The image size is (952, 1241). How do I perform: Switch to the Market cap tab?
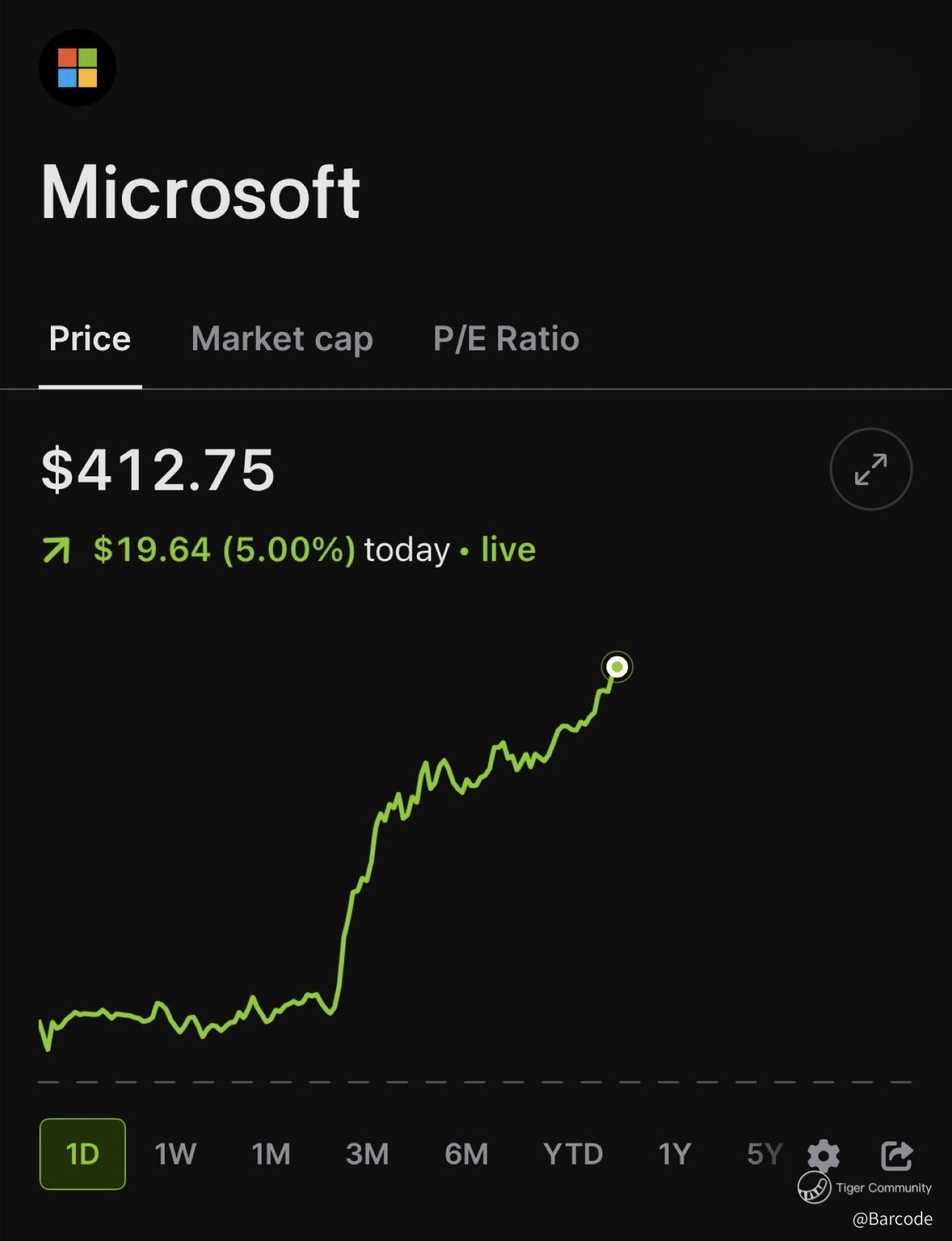[282, 339]
